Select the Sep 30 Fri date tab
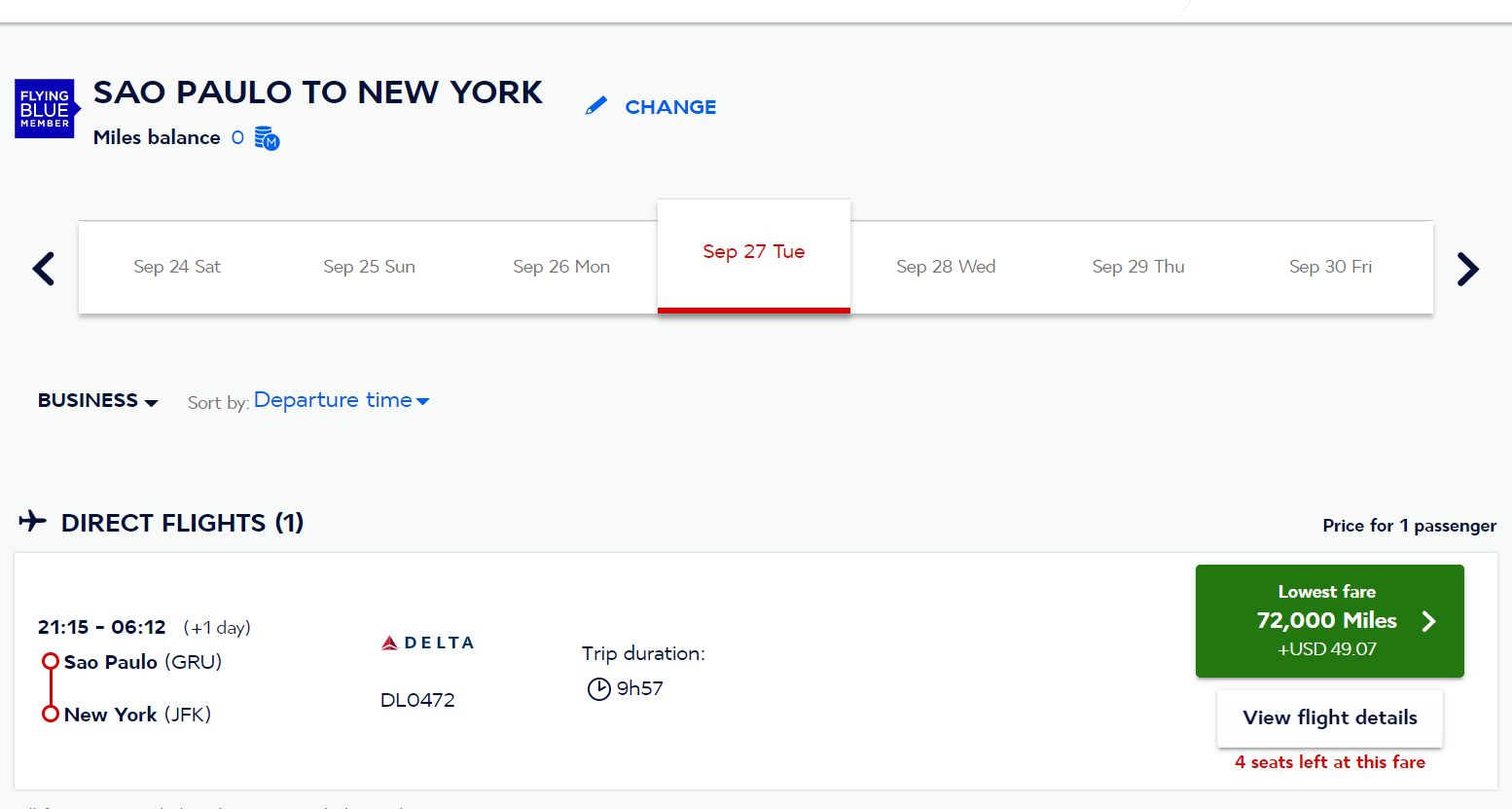Screen dimensions: 1512x809 click(x=1330, y=267)
